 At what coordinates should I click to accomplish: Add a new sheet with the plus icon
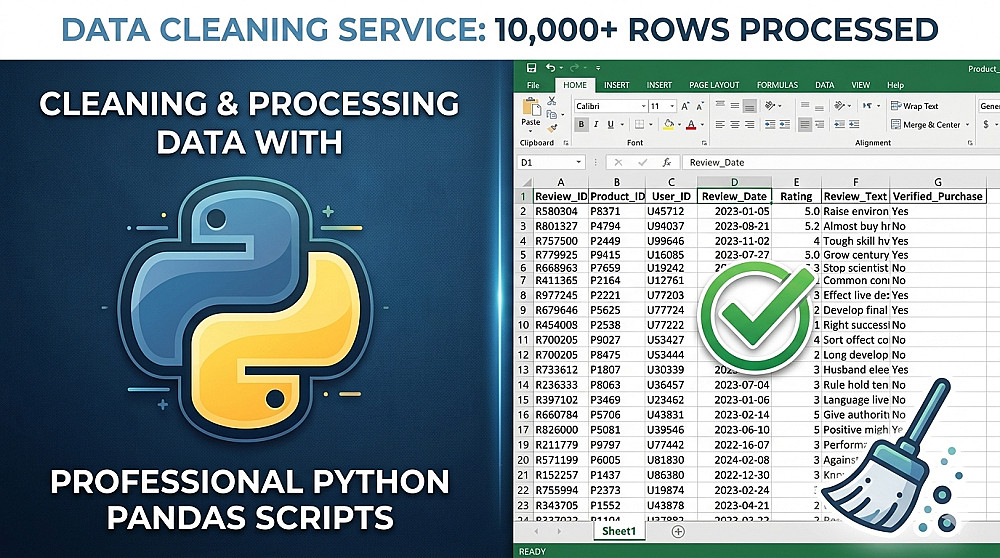tap(678, 531)
